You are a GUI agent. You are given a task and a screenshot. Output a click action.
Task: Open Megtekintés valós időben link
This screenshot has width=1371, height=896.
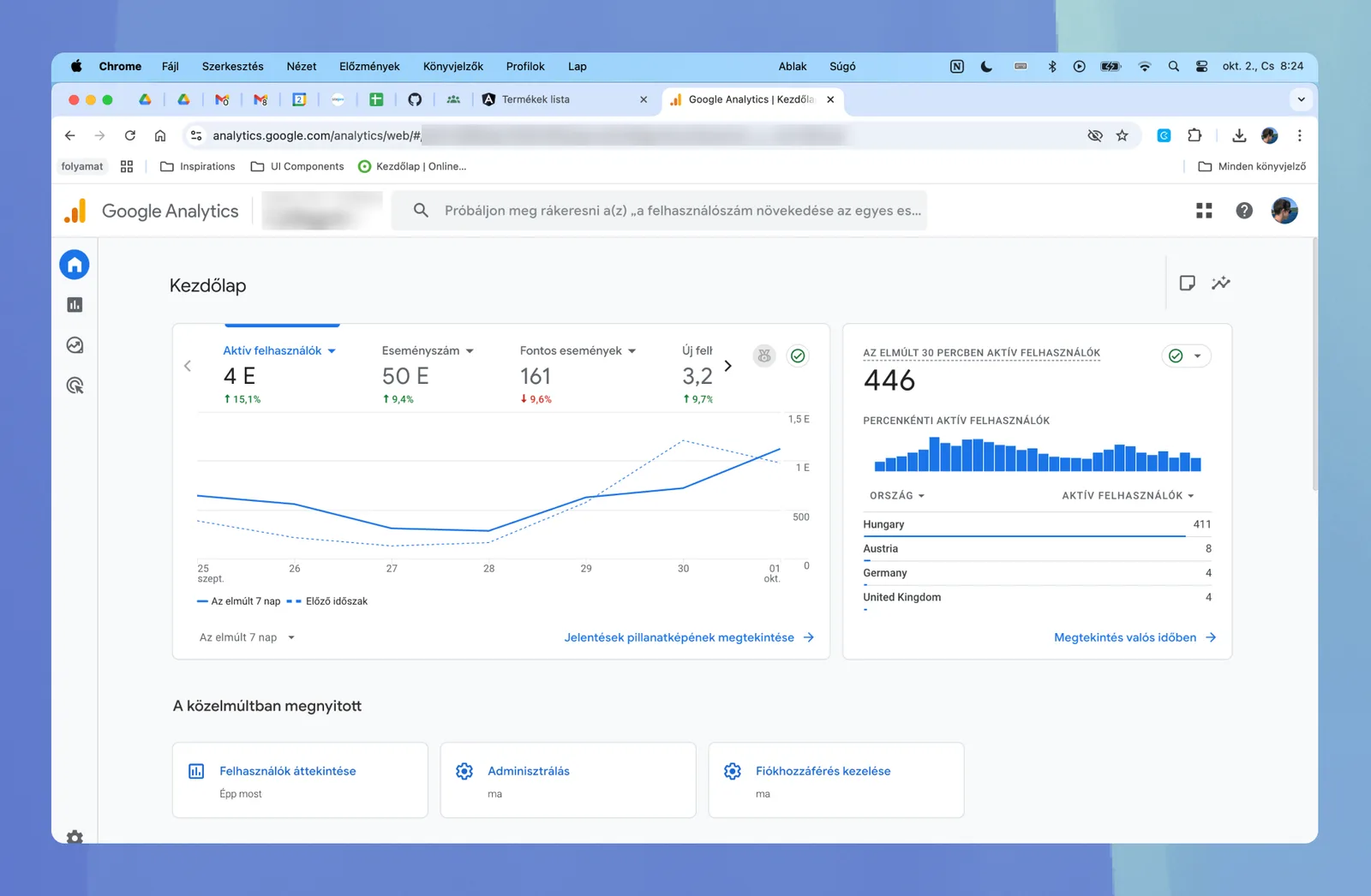1135,637
